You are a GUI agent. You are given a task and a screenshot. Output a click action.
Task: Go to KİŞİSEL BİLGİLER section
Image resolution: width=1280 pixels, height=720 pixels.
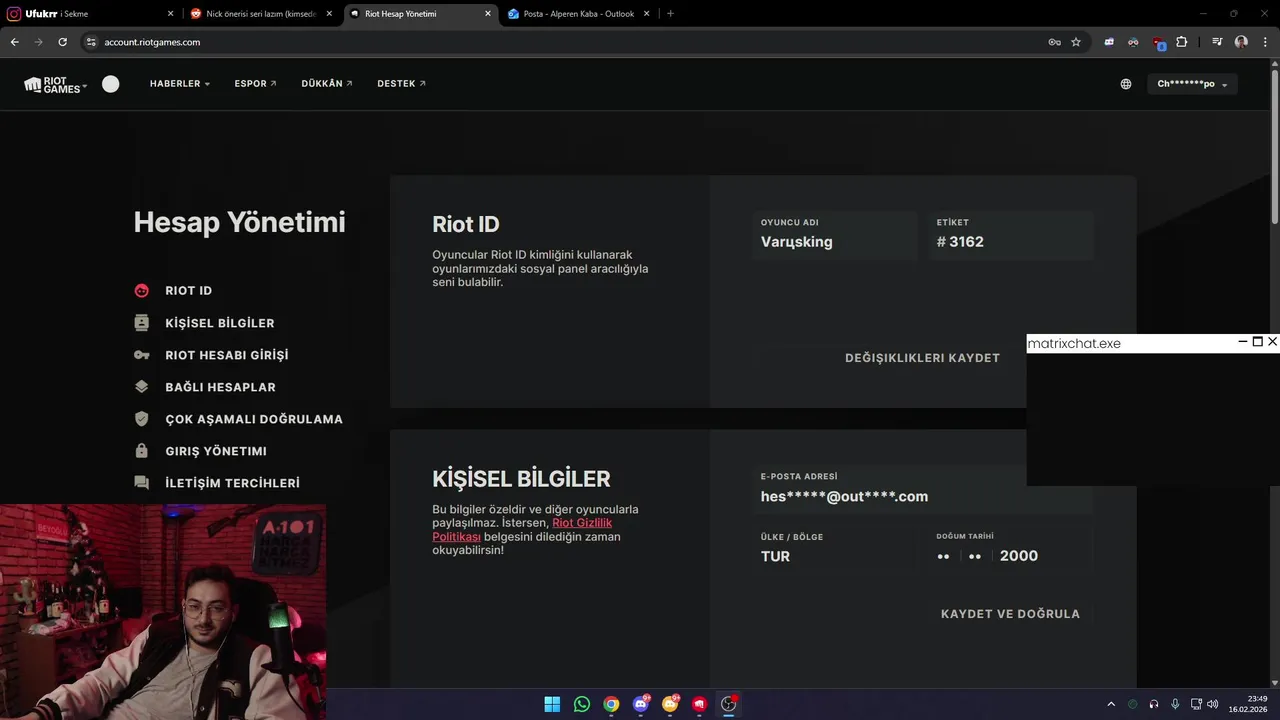(x=220, y=323)
